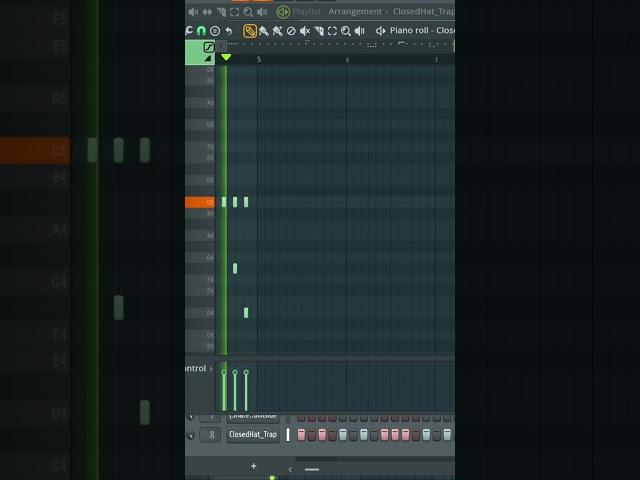Click the small black triangle in green corner
640x480 pixels.
point(208,58)
